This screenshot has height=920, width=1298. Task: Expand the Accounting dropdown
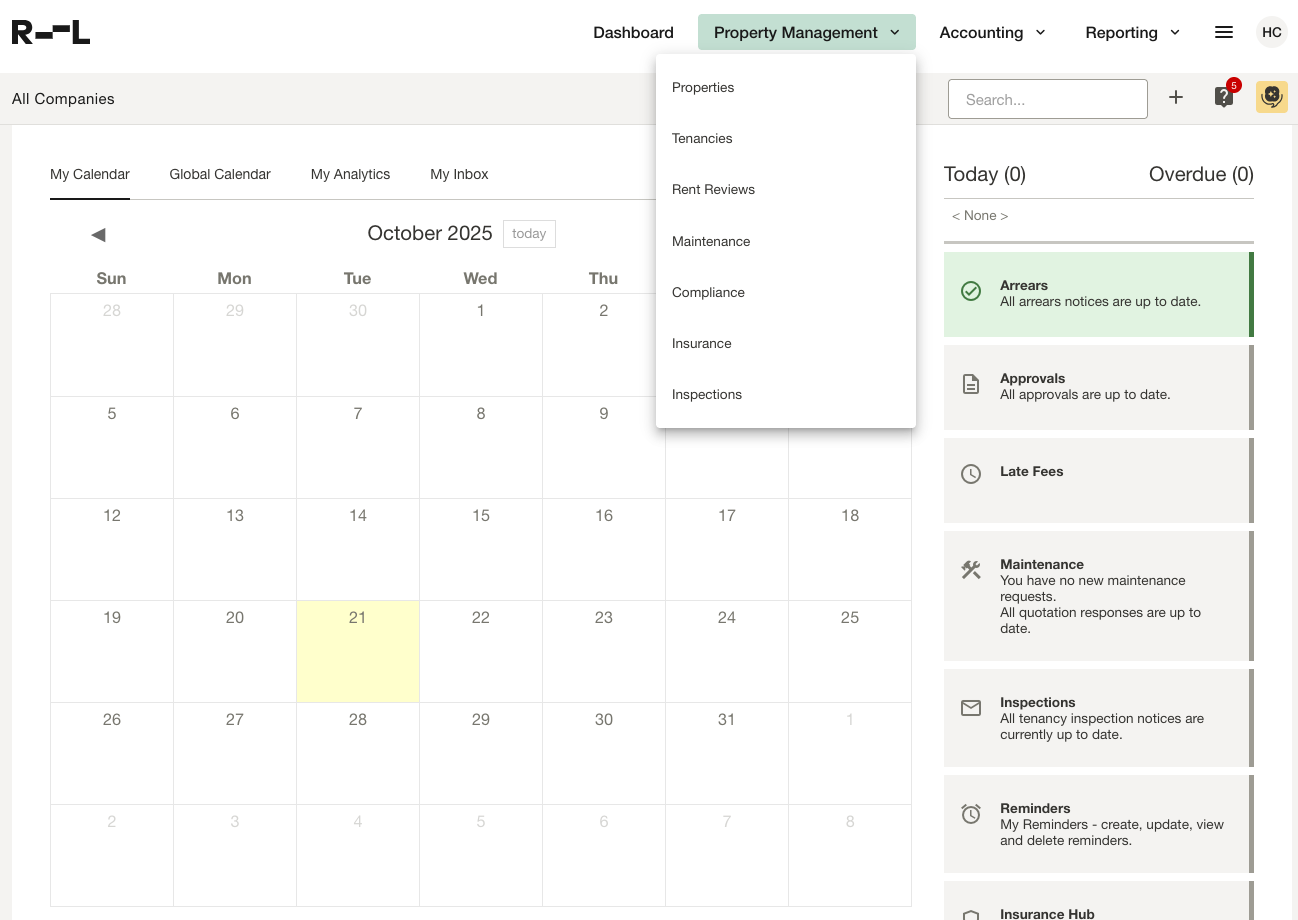992,32
